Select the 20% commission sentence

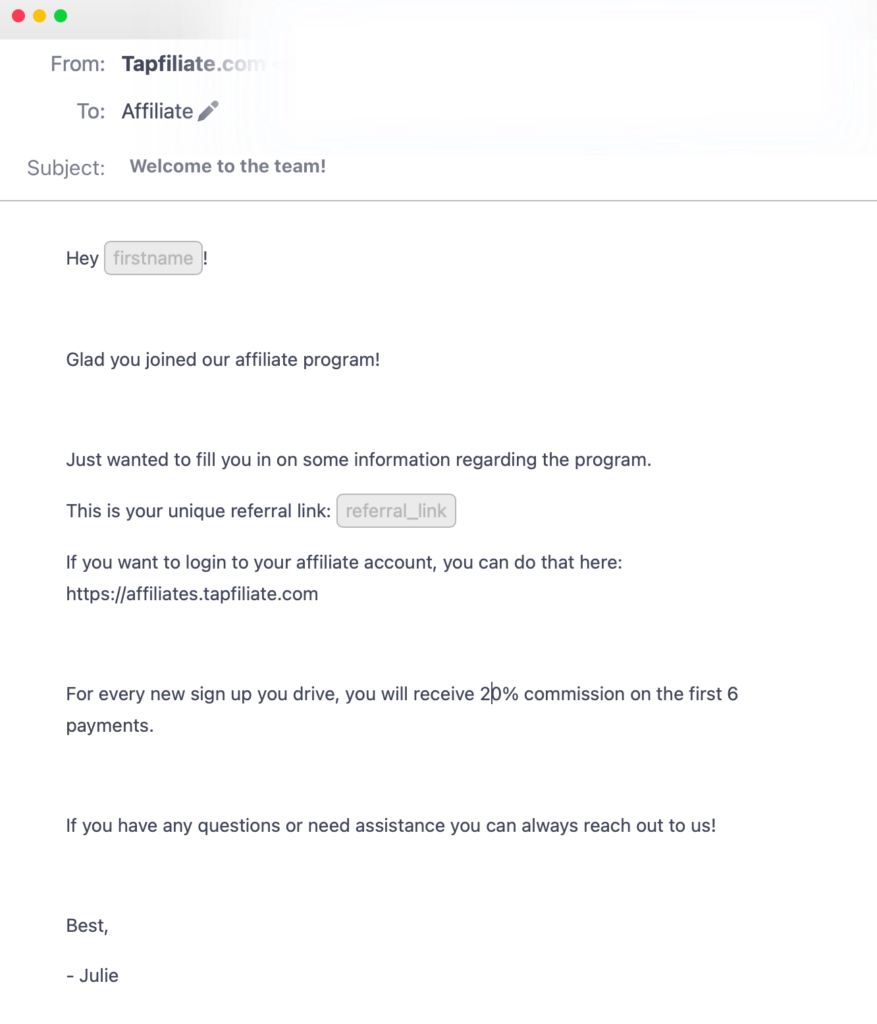point(400,693)
